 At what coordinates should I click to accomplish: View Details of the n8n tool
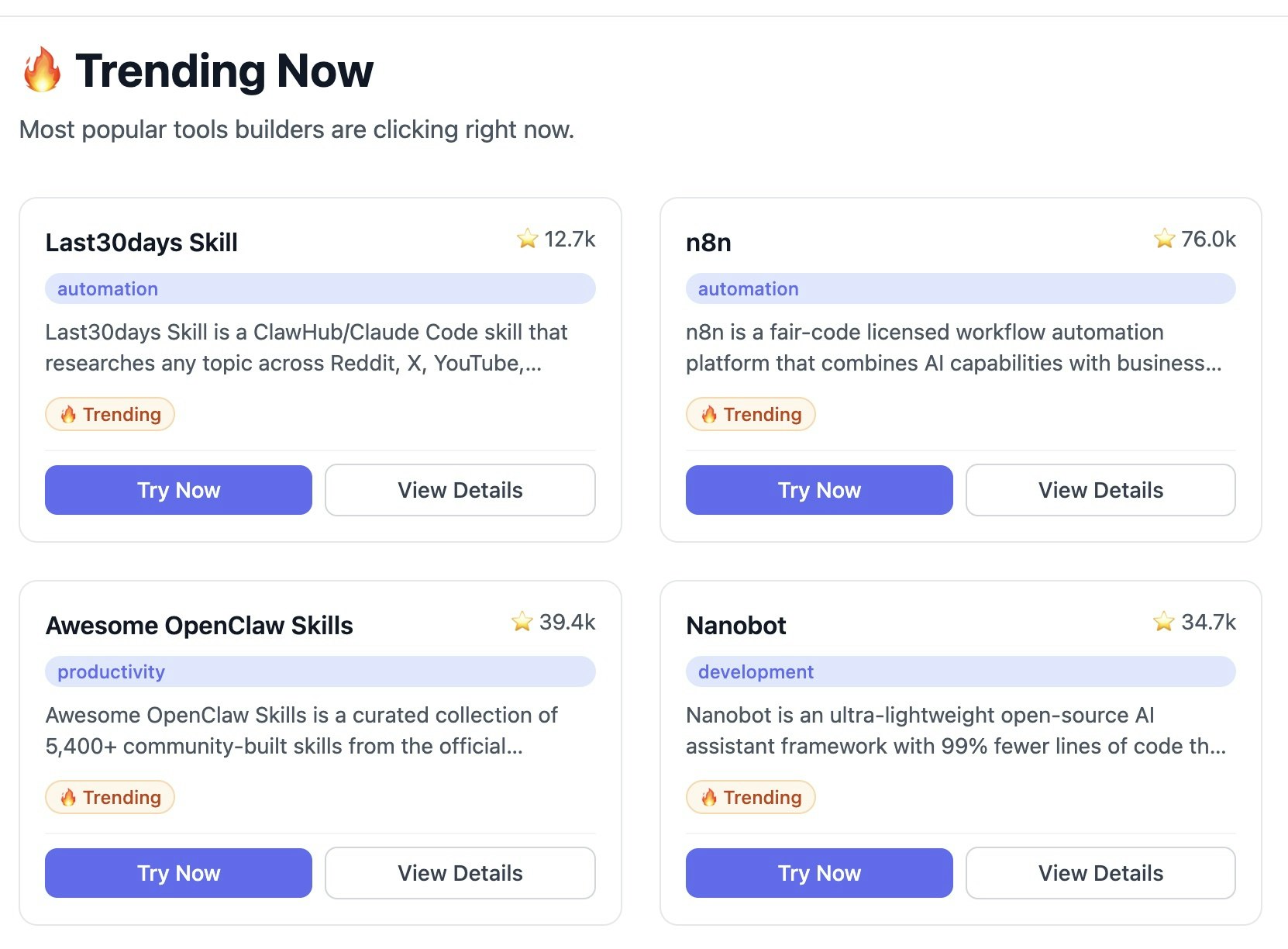[x=1100, y=490]
